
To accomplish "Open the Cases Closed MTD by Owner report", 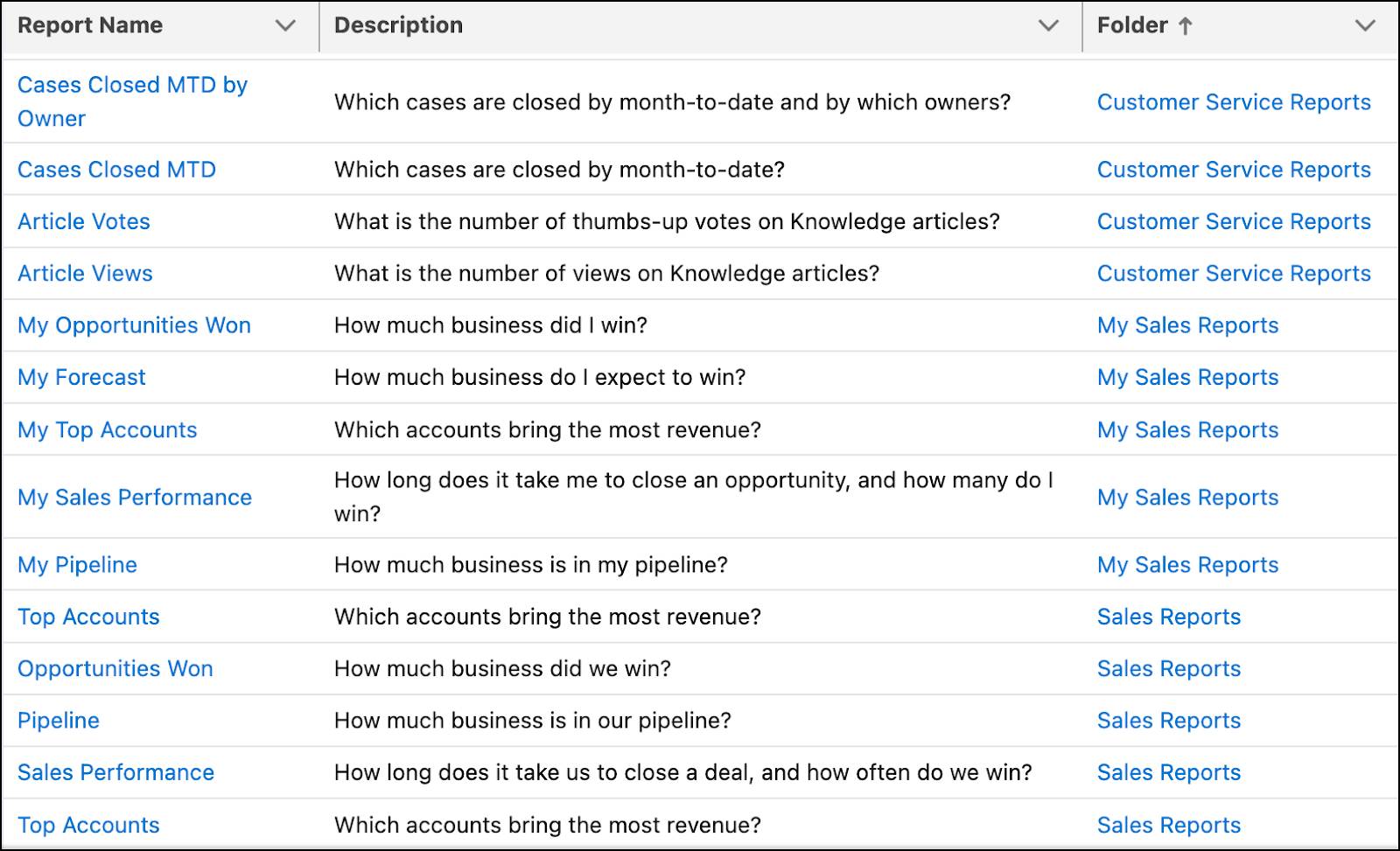I will (x=132, y=101).
